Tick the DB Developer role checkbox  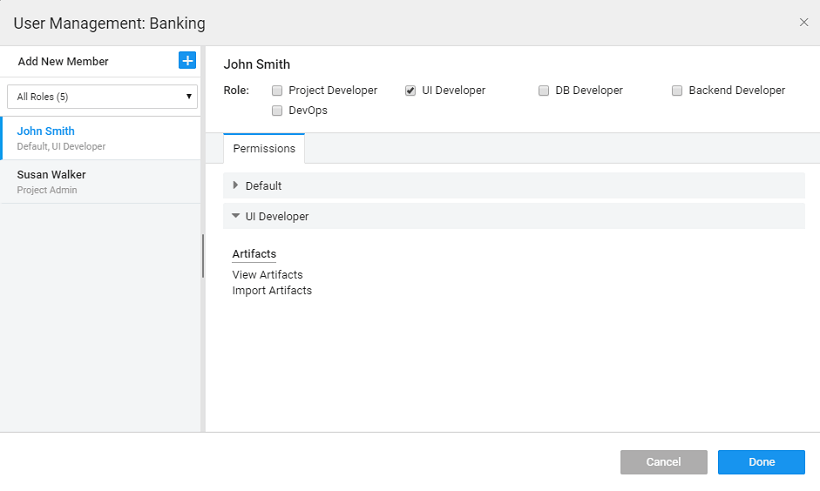pyautogui.click(x=544, y=90)
